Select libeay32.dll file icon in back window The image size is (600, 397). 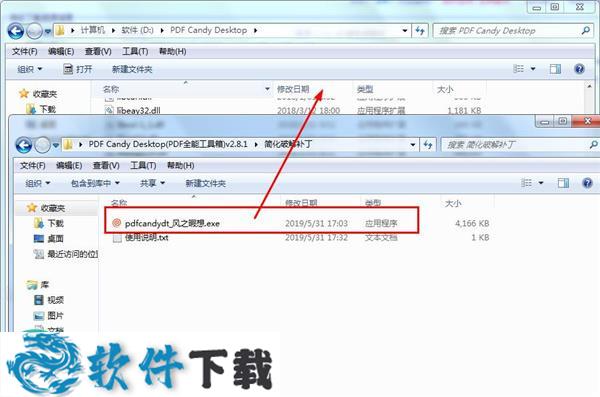(109, 110)
